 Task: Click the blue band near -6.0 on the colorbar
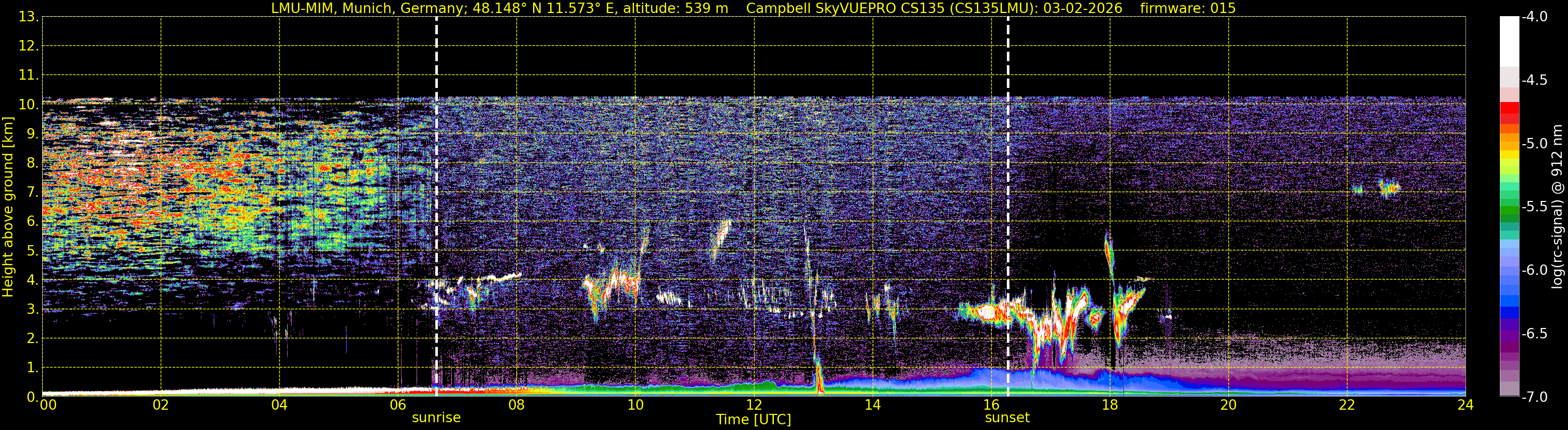[1509, 270]
